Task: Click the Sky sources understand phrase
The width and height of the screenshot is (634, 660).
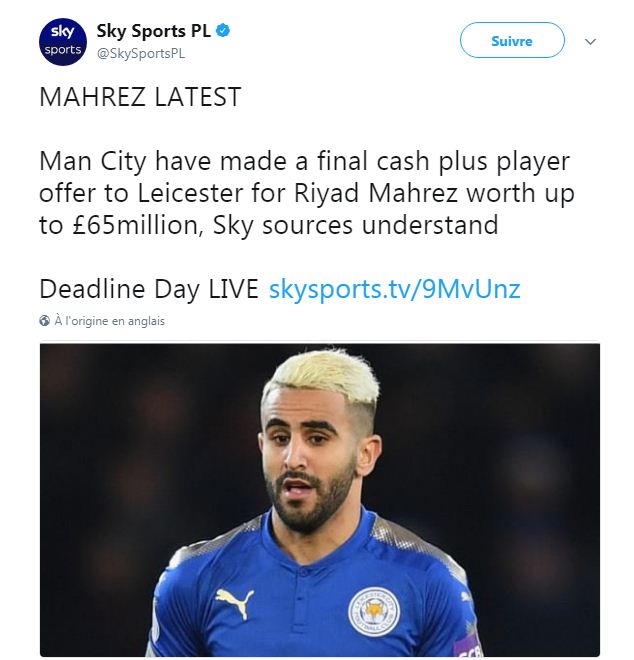Action: click(356, 225)
